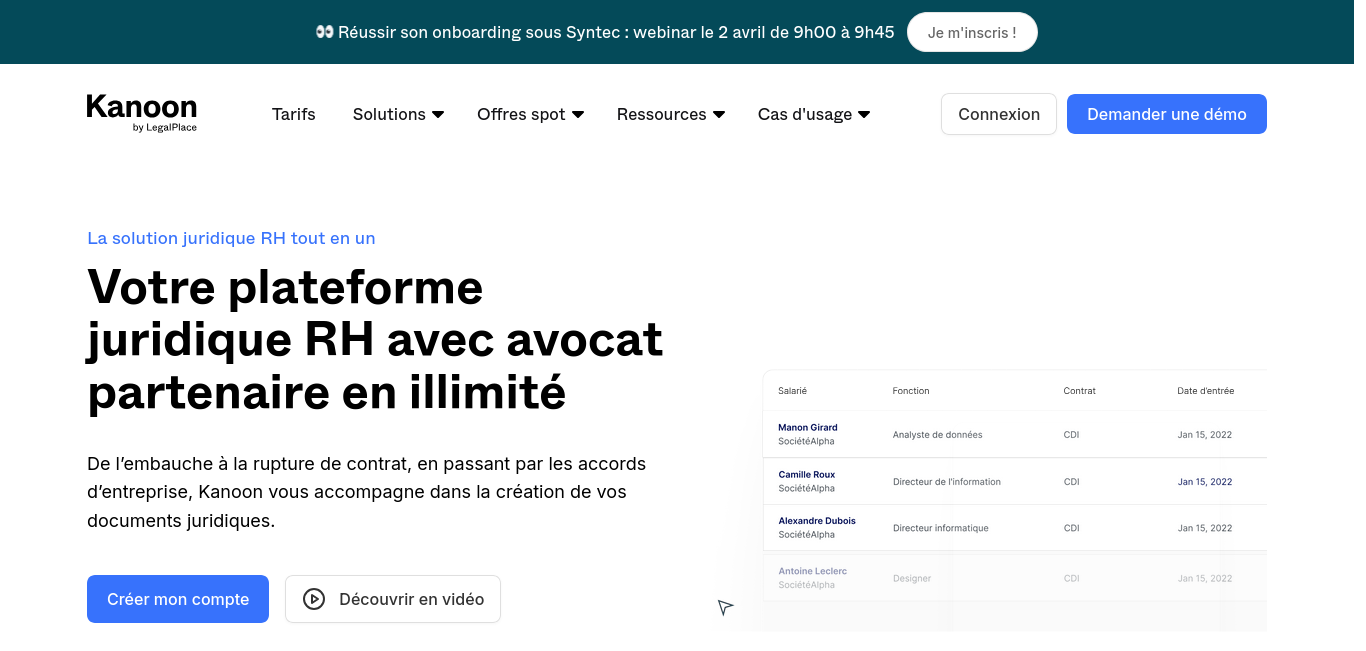Click Directeur informatique cell
Image resolution: width=1366 pixels, height=651 pixels.
coord(941,528)
